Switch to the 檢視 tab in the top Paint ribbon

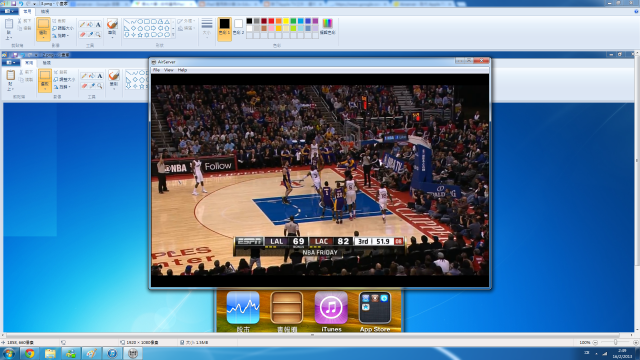[45, 11]
